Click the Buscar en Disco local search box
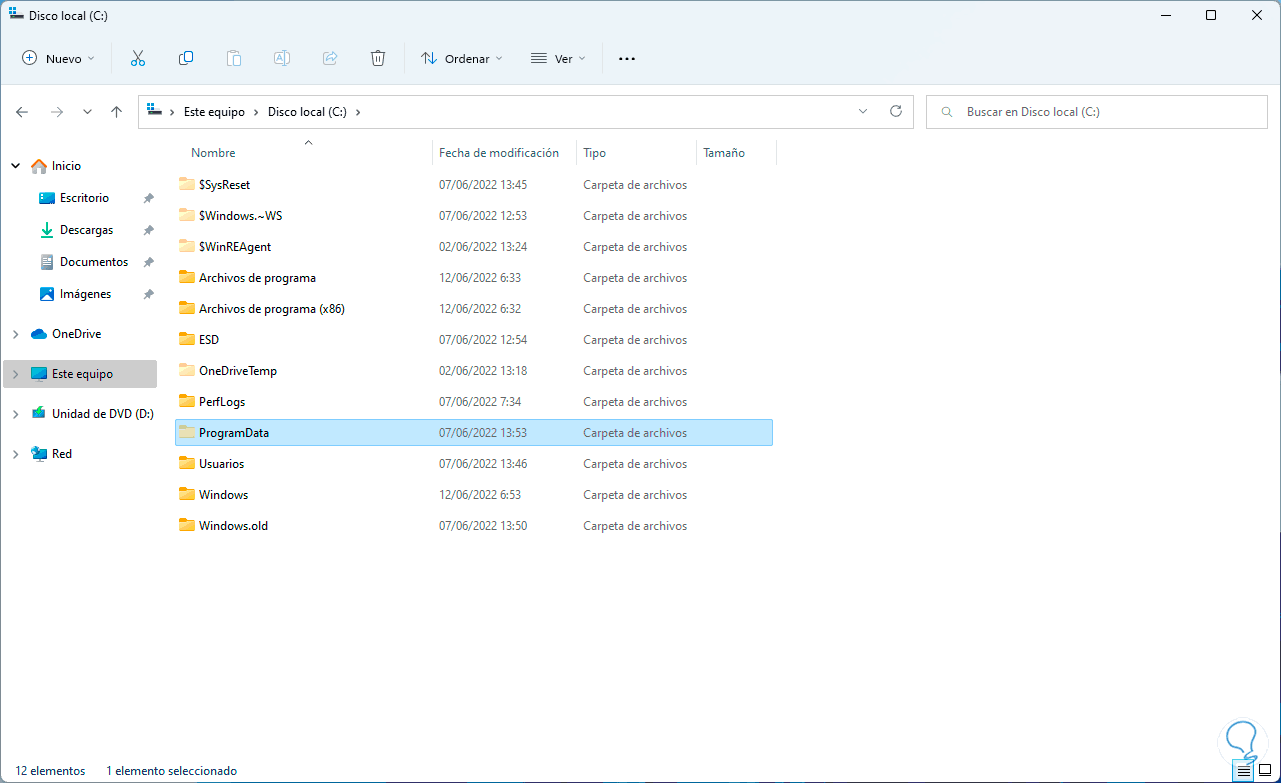This screenshot has height=783, width=1281. pos(1097,112)
